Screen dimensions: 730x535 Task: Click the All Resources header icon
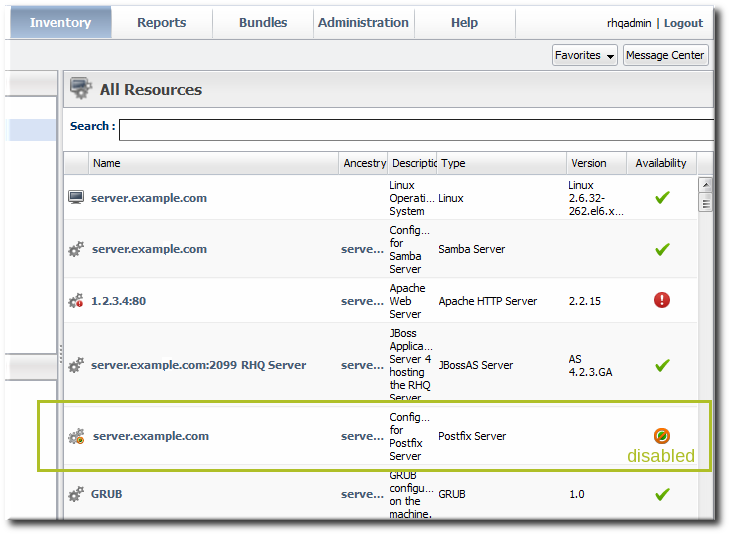point(81,90)
